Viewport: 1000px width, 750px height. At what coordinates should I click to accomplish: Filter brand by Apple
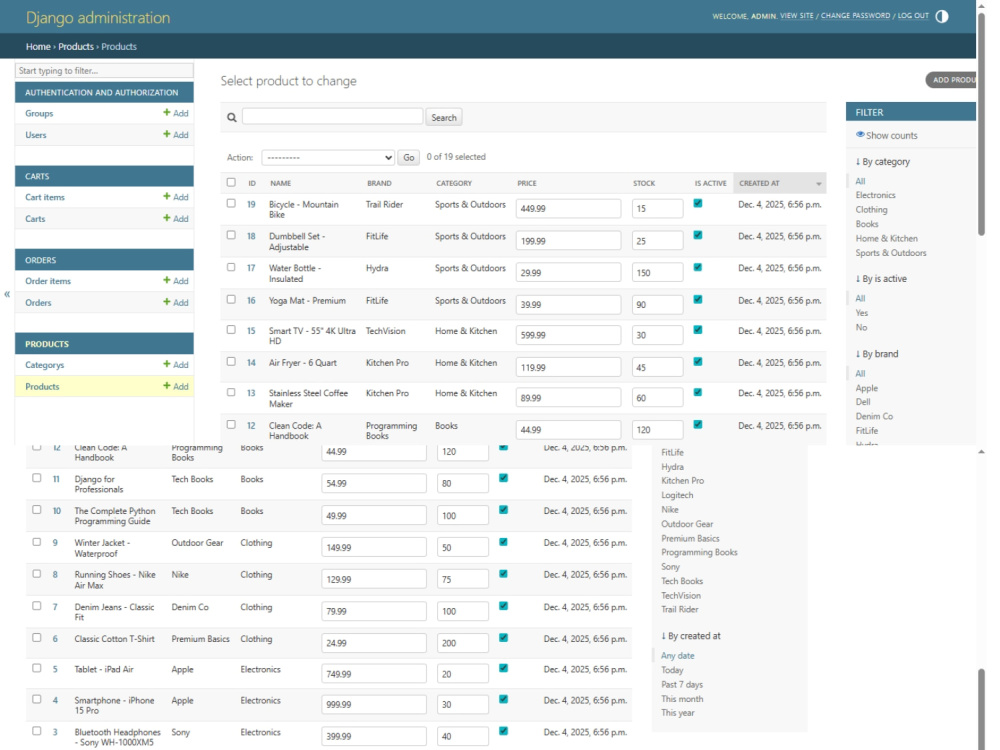(867, 388)
